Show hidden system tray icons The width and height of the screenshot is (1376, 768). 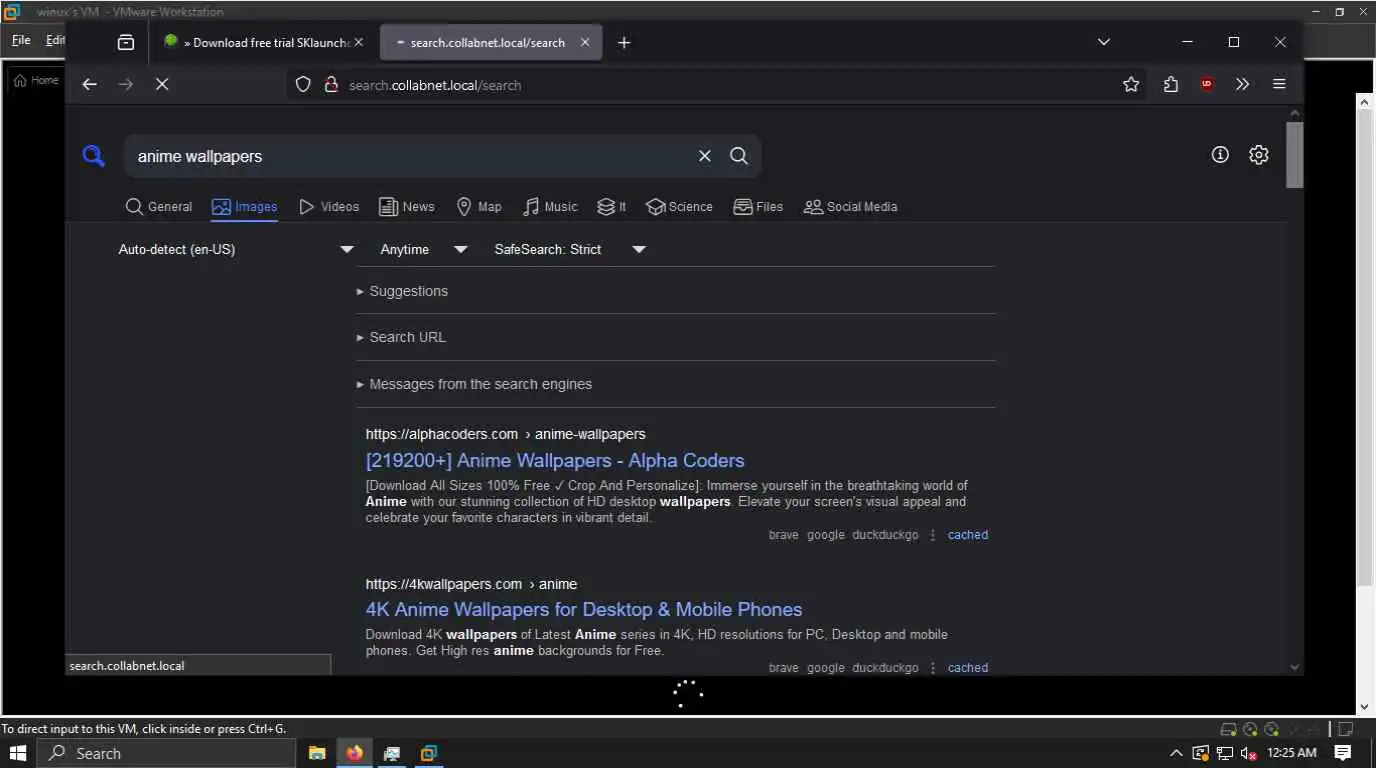coord(1175,753)
